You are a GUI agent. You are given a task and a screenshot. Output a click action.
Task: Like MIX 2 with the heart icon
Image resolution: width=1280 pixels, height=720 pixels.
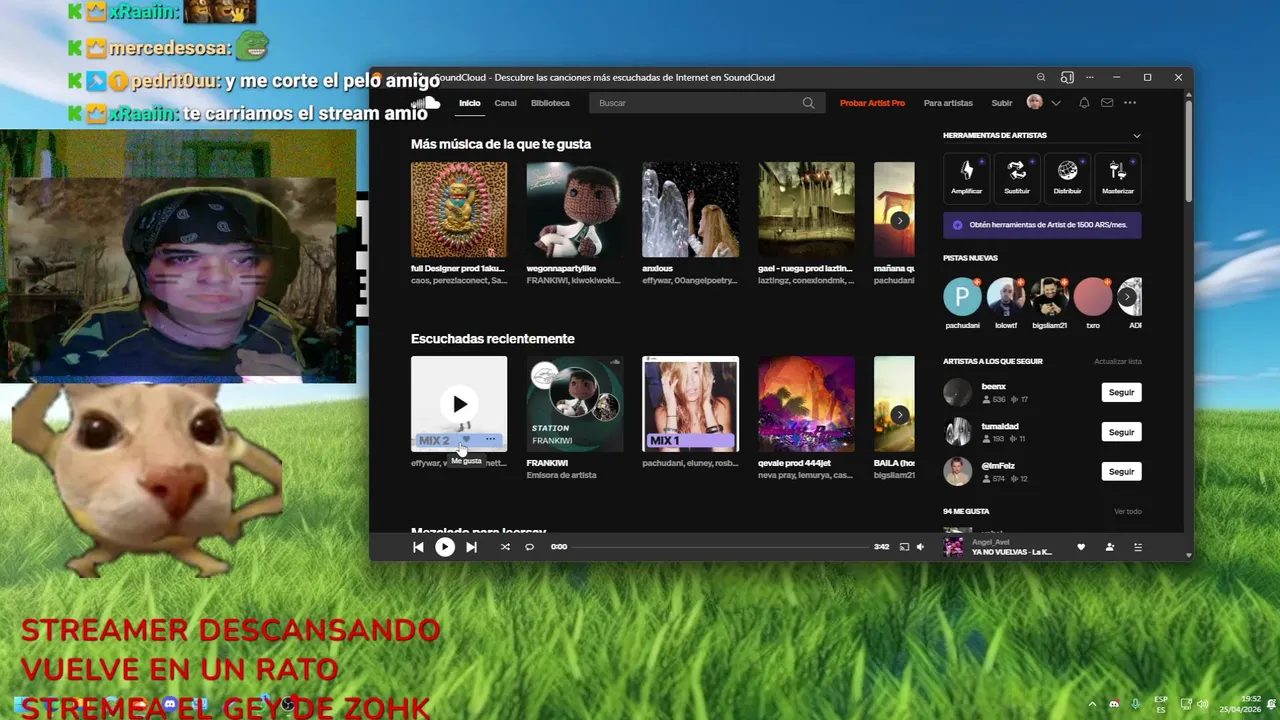[466, 440]
